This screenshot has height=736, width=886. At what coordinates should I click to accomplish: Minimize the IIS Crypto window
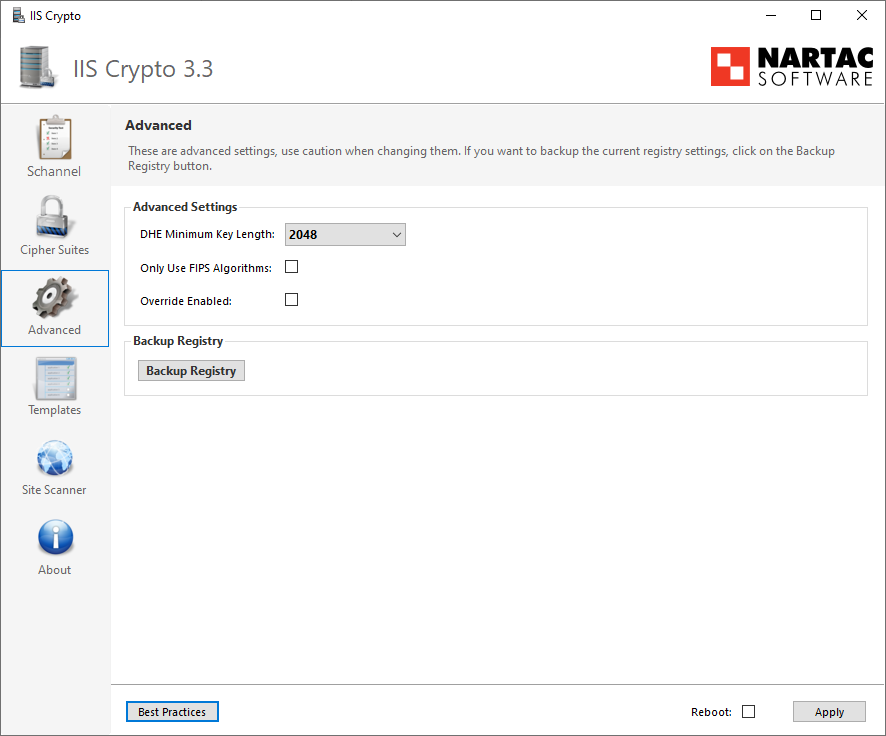point(771,15)
